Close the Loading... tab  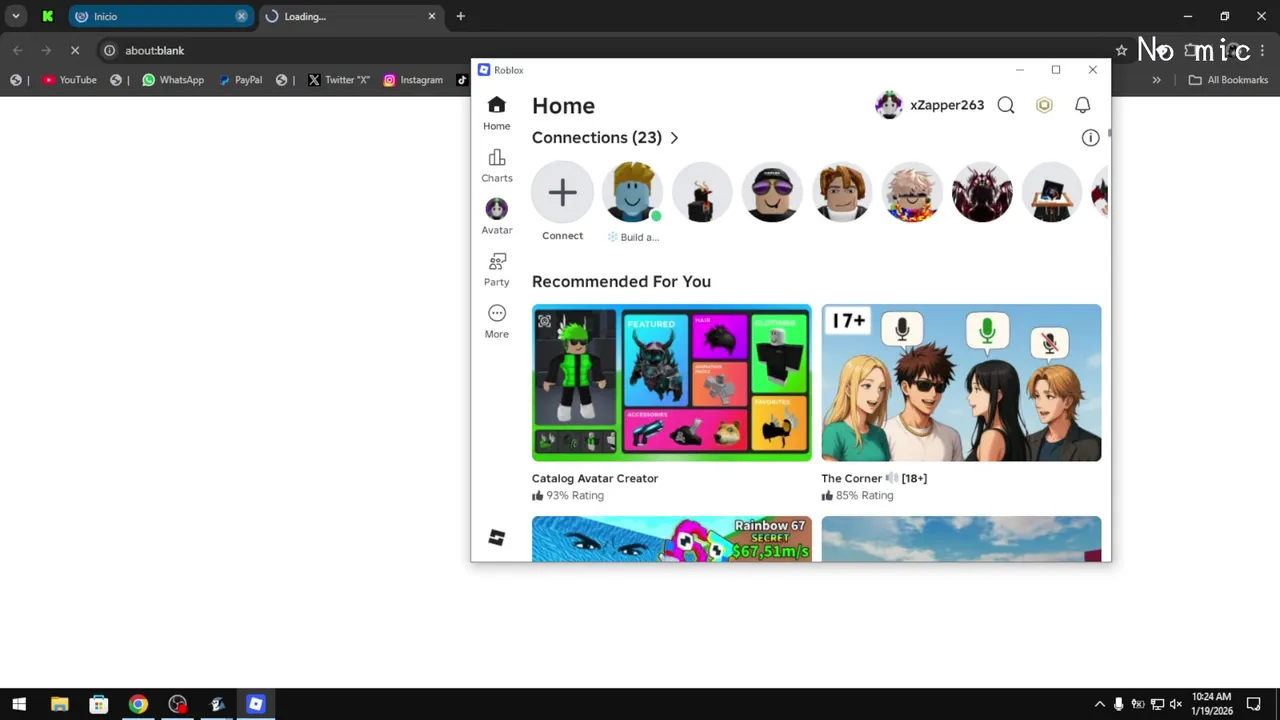(x=432, y=16)
